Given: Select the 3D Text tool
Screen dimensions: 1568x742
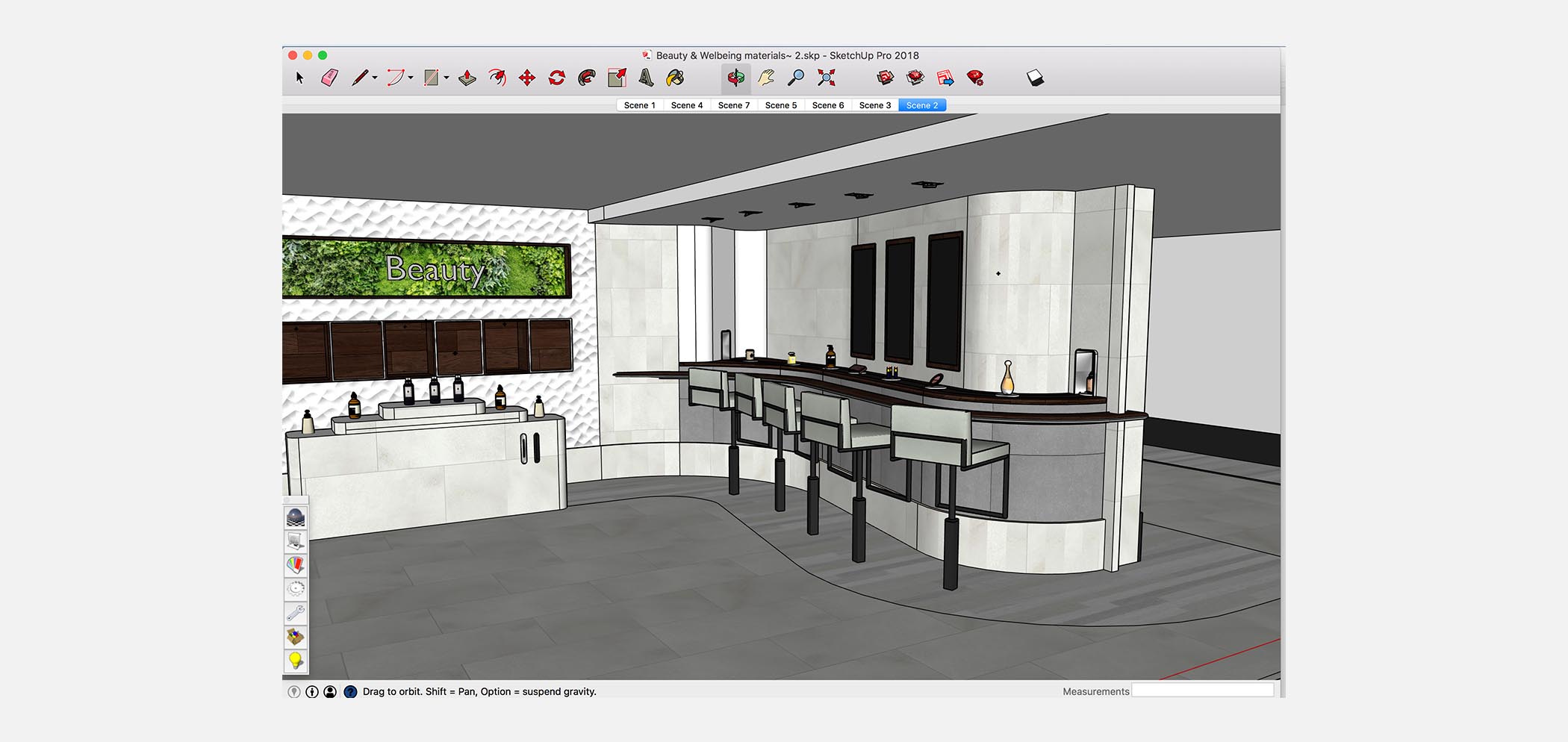Looking at the screenshot, I should pos(646,78).
